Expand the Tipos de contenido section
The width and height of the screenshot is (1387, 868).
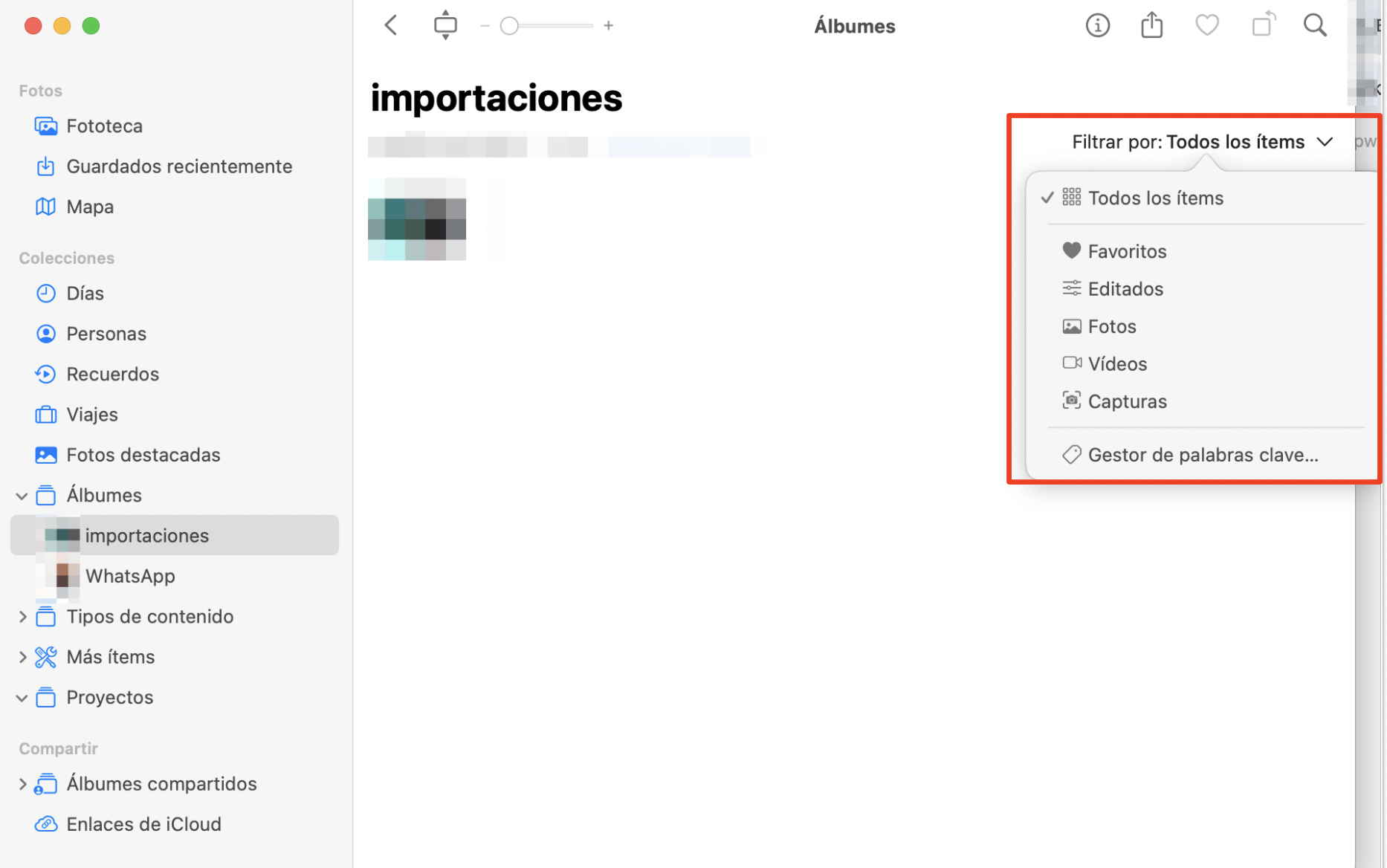pyautogui.click(x=23, y=616)
